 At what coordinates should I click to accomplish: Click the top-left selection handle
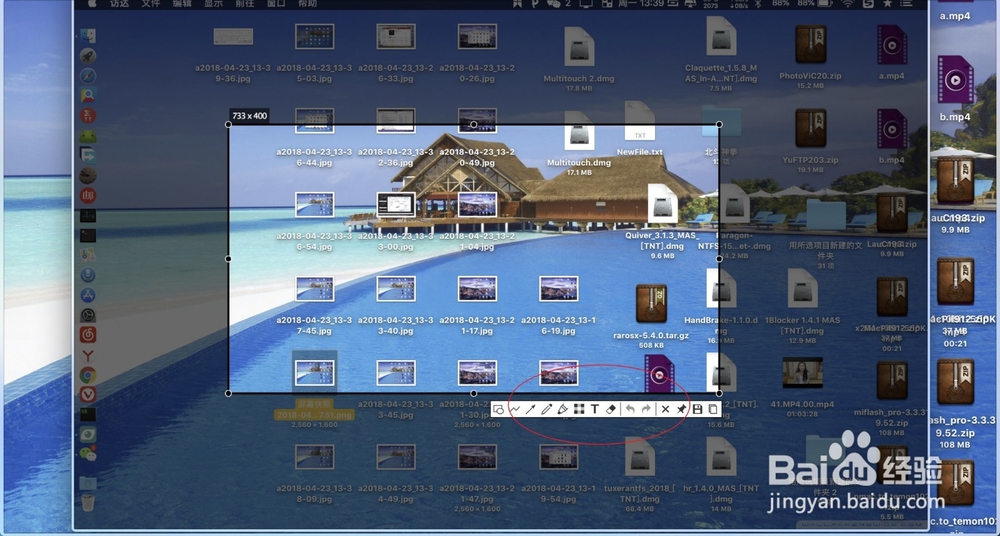[229, 124]
